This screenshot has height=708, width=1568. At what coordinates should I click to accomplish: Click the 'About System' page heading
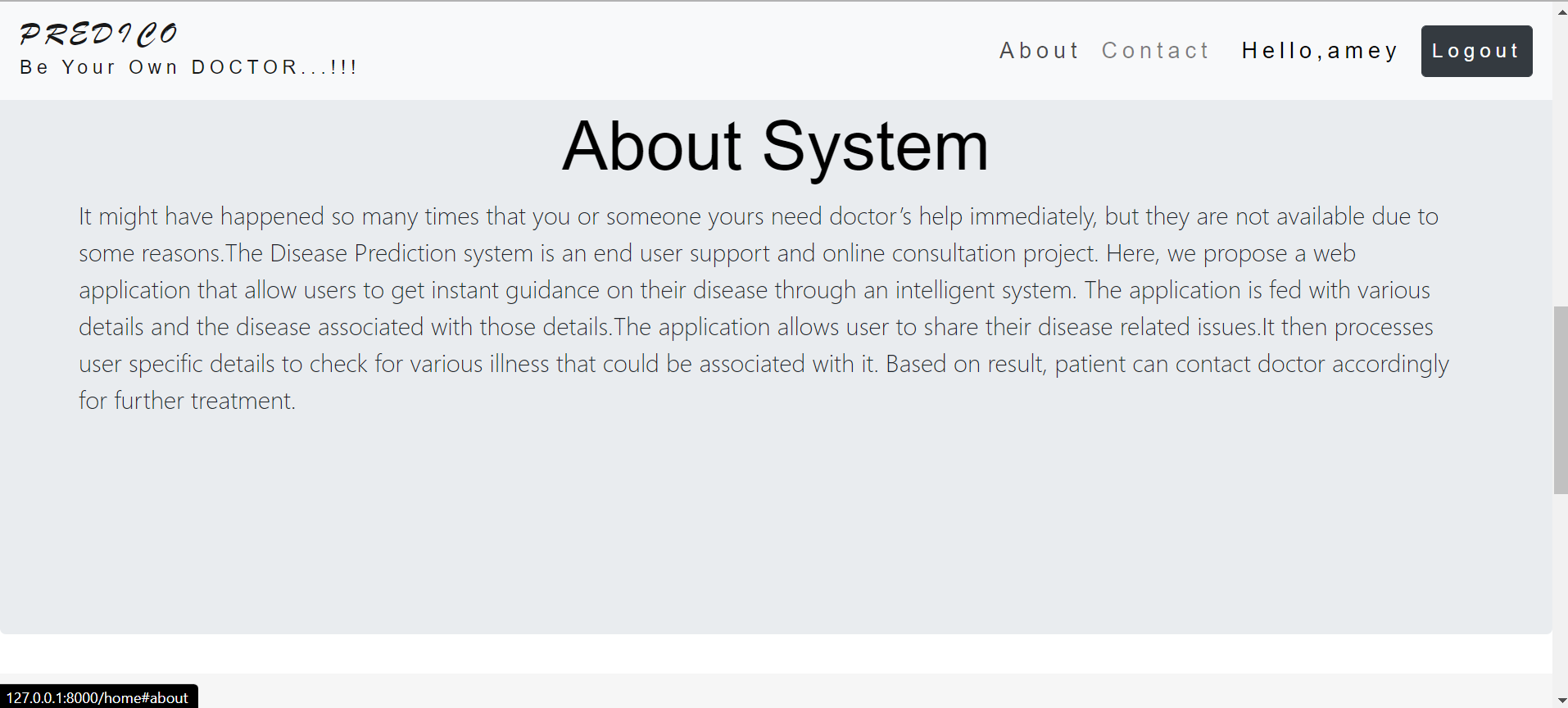coord(774,147)
